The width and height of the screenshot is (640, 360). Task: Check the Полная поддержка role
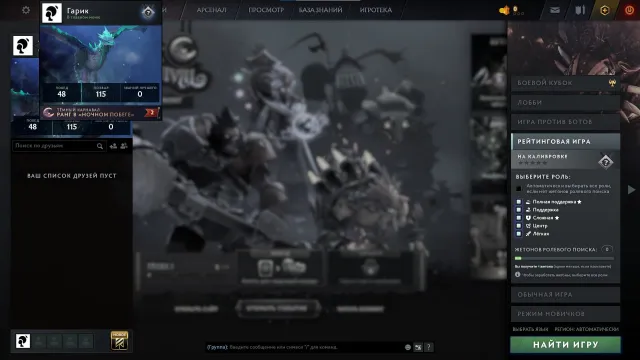(x=518, y=202)
